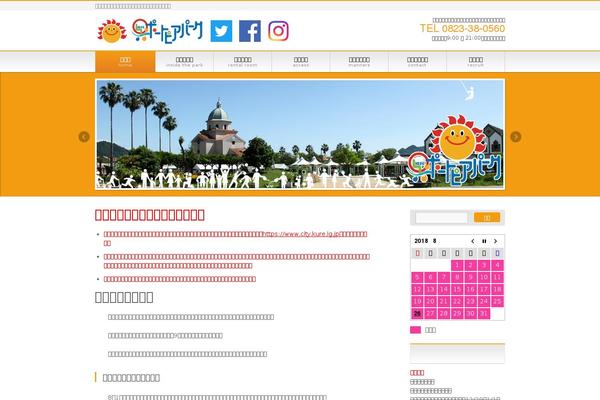Select August 31 on the calendar
Image resolution: width=600 pixels, height=400 pixels.
coord(484,313)
